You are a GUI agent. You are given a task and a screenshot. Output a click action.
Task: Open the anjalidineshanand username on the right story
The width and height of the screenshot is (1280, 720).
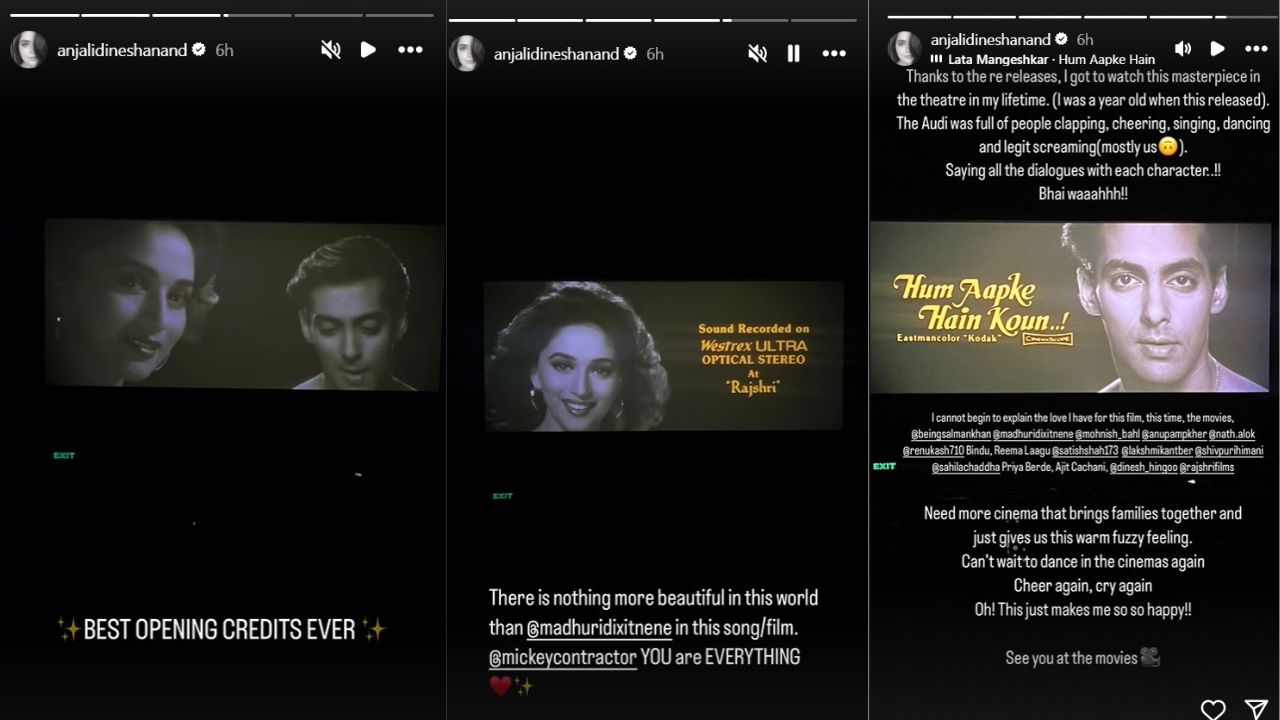[x=991, y=40]
